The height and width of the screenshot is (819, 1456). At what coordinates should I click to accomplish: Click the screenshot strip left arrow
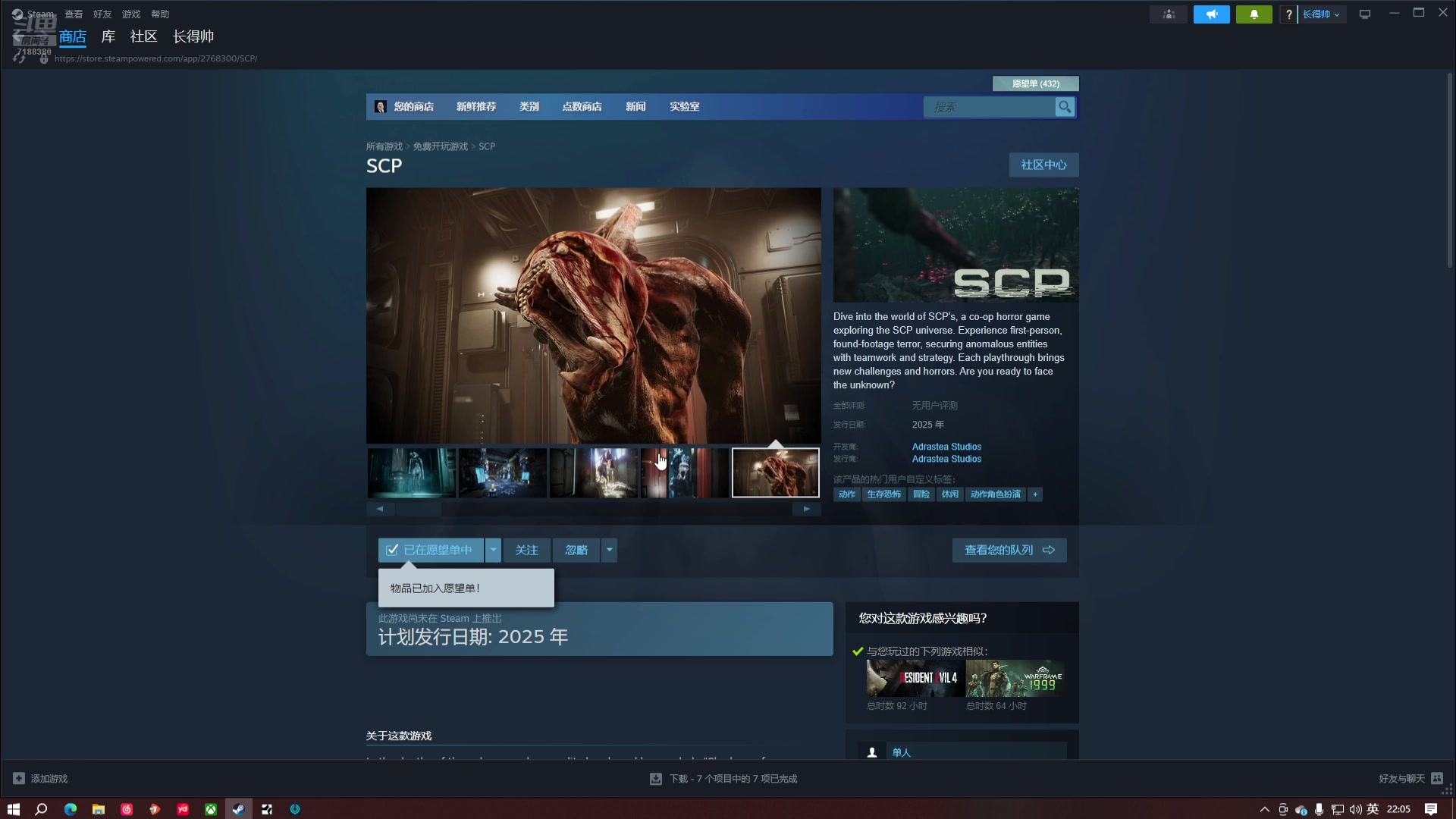point(380,509)
